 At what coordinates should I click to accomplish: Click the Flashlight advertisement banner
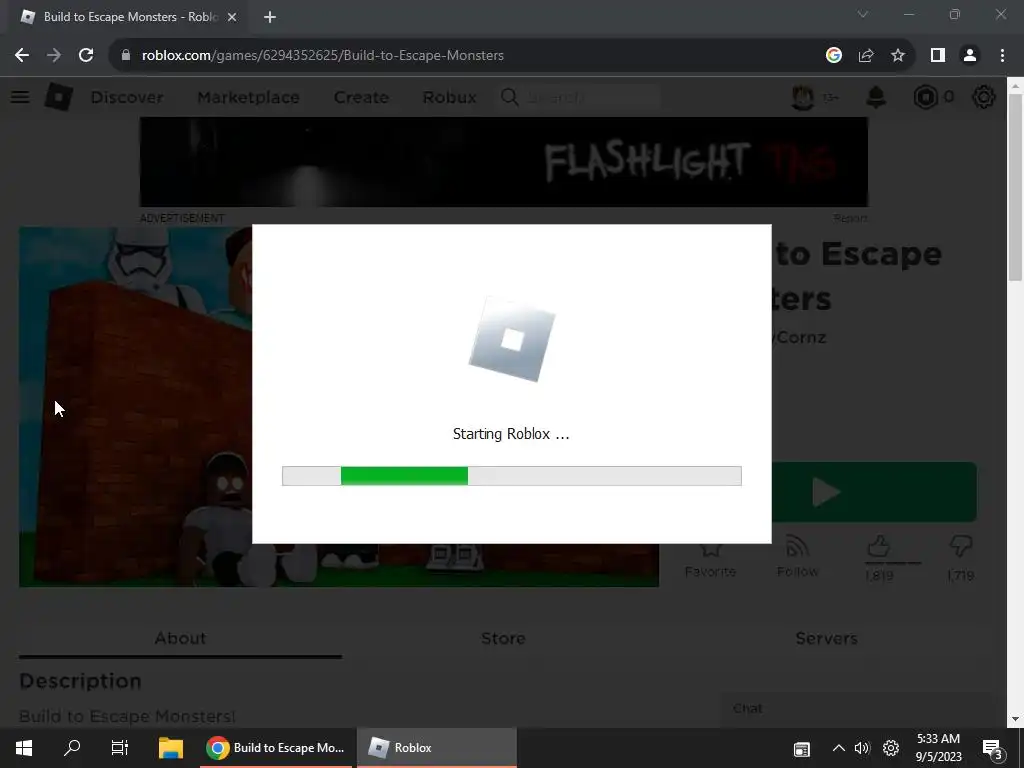504,162
